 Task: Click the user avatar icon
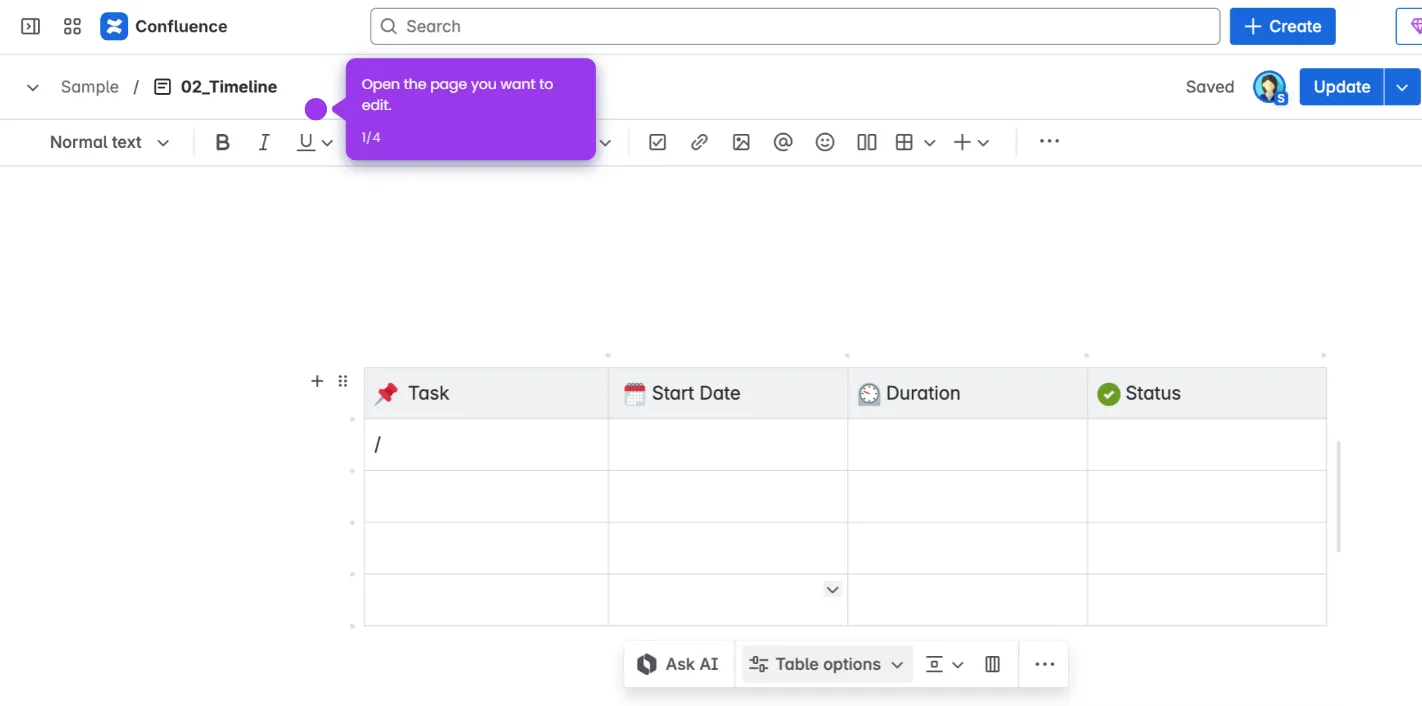pyautogui.click(x=1269, y=87)
